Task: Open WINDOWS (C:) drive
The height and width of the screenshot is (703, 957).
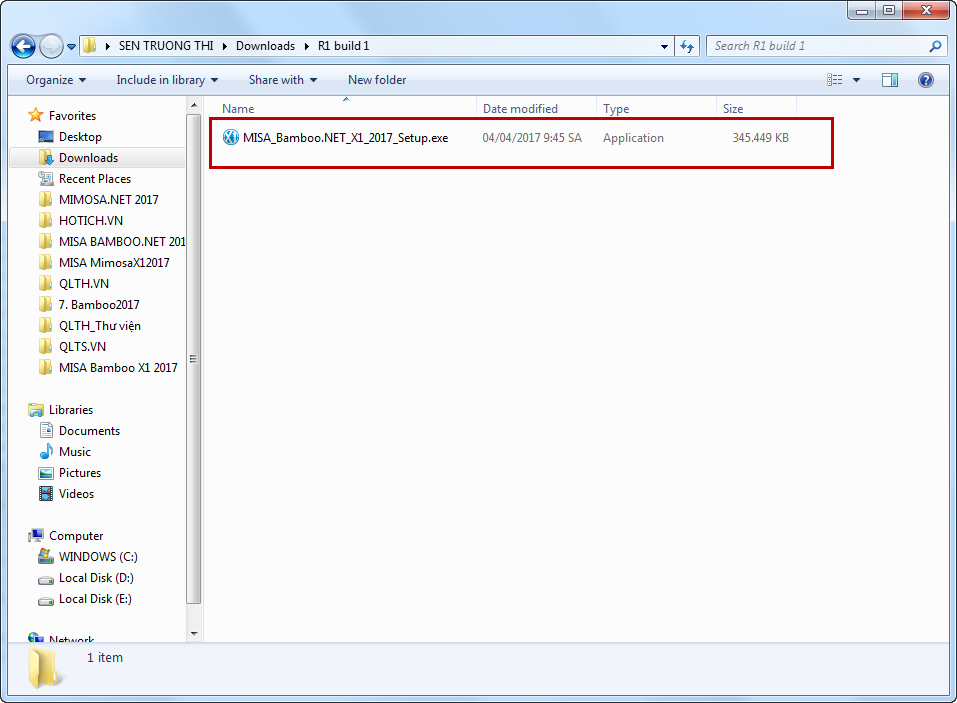Action: [x=98, y=557]
